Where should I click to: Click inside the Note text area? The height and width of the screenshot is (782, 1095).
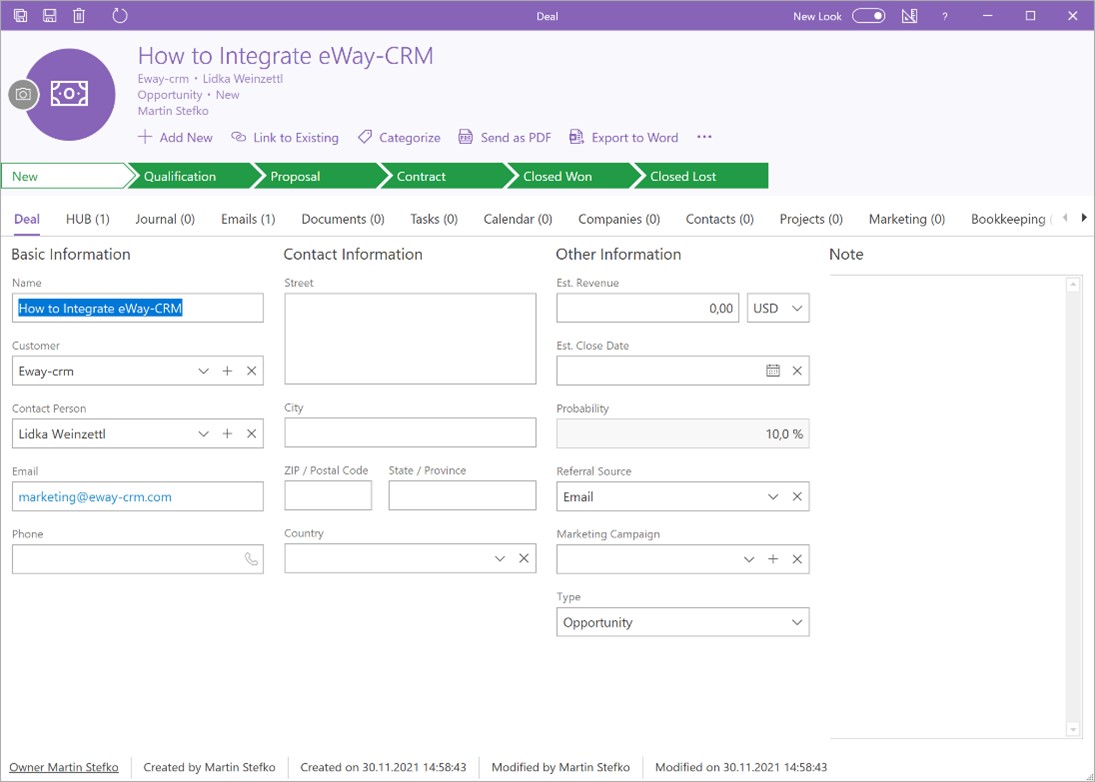point(948,506)
